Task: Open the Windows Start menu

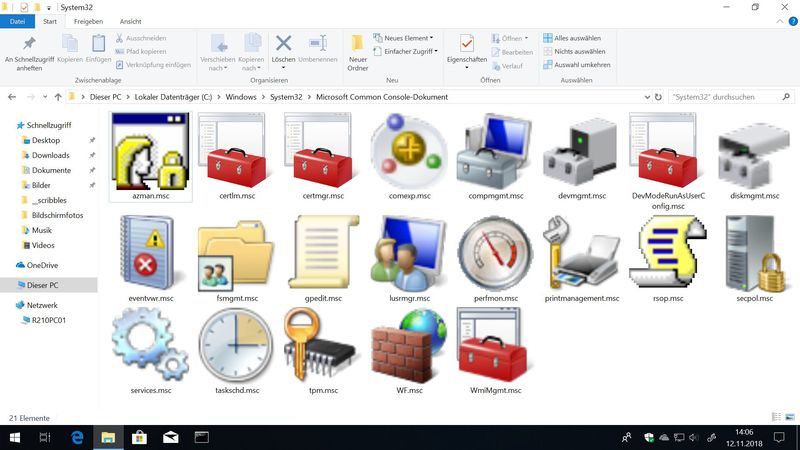Action: [x=15, y=437]
